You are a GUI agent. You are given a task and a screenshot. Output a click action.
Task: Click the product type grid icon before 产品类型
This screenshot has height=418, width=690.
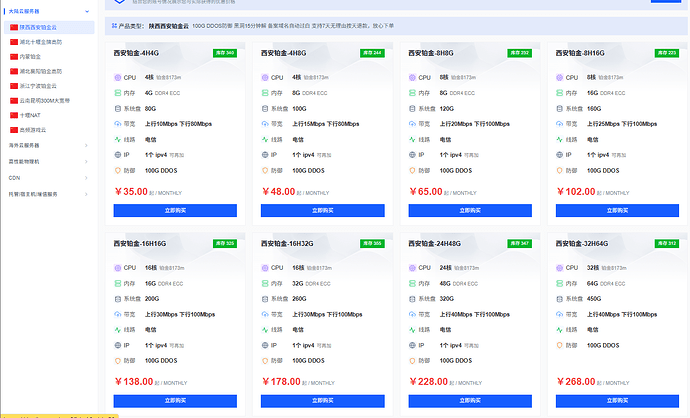click(x=114, y=26)
